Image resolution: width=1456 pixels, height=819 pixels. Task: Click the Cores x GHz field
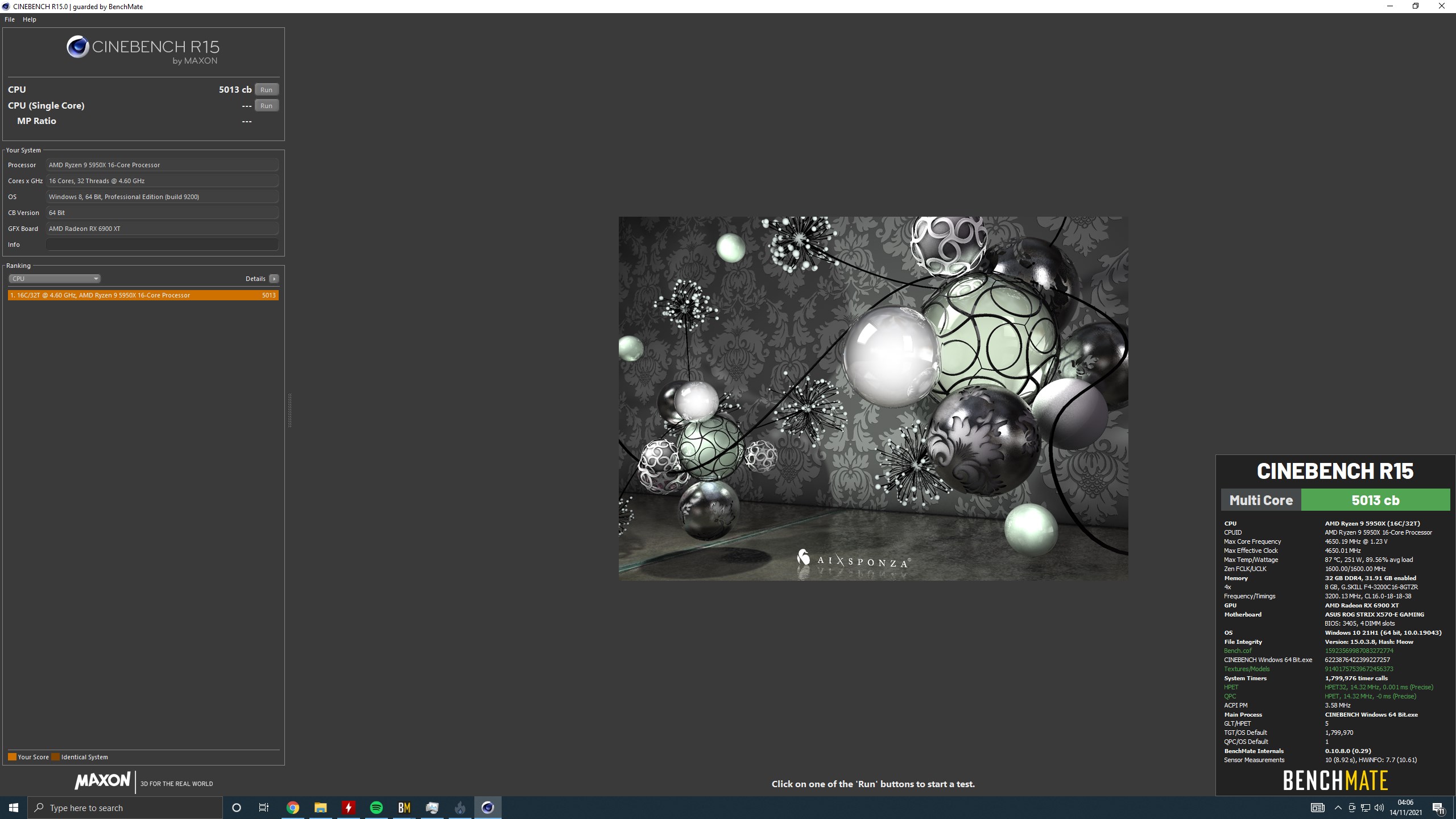click(x=162, y=181)
